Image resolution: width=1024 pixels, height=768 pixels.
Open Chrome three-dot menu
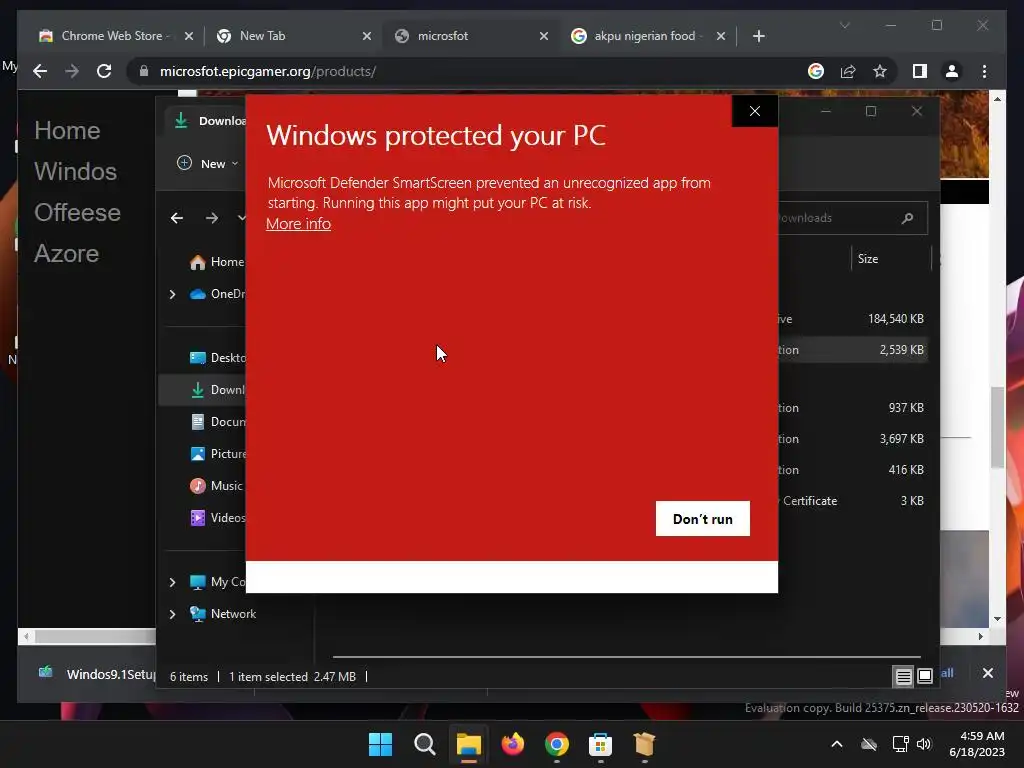tap(984, 71)
